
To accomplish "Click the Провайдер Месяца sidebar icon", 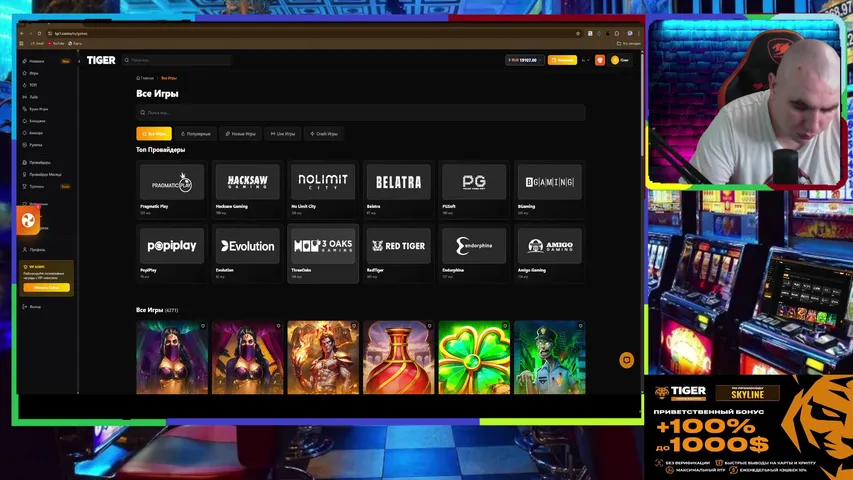I will 24,174.
